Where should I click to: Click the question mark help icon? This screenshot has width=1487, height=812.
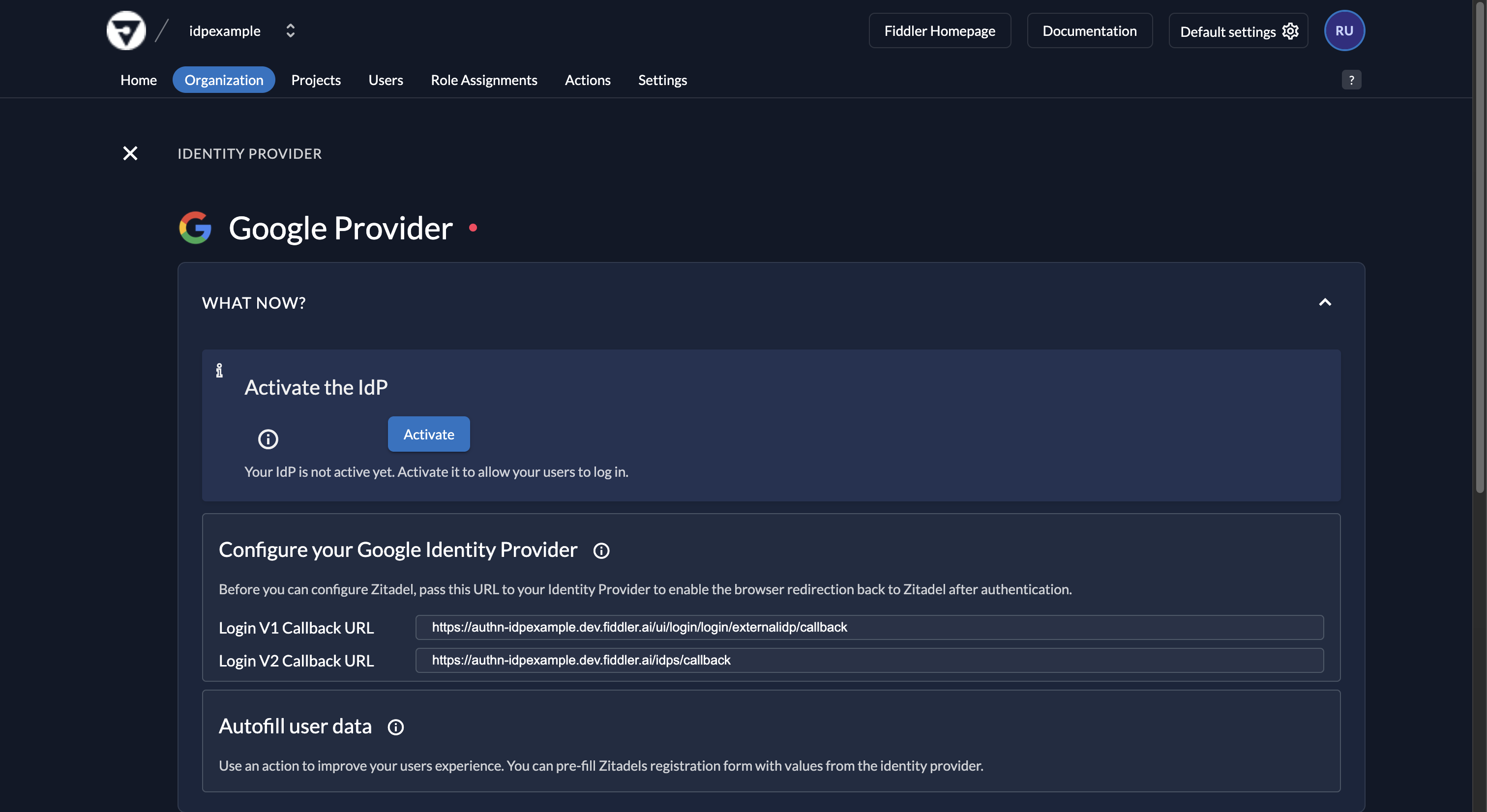1351,80
